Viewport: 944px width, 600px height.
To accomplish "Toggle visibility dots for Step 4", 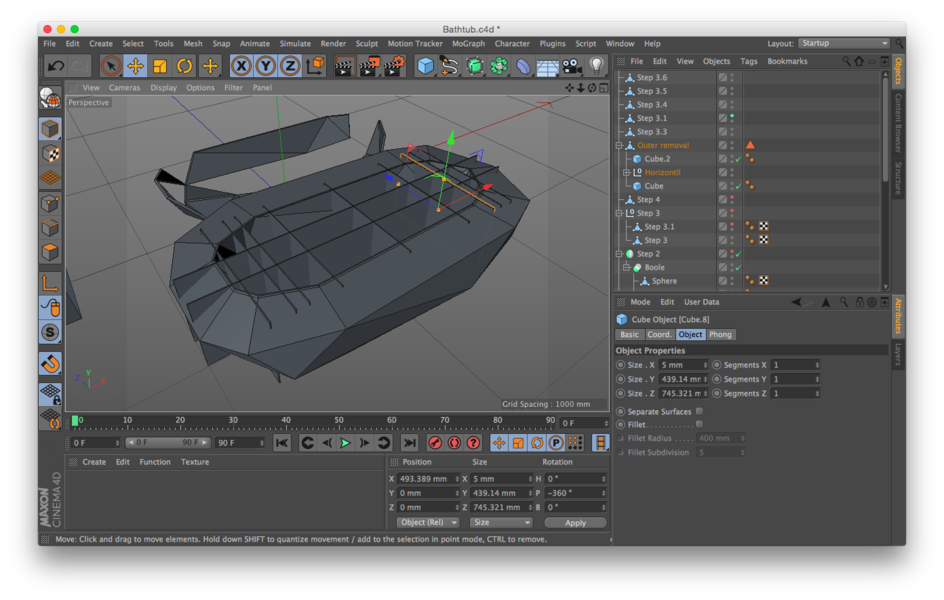I will point(732,199).
